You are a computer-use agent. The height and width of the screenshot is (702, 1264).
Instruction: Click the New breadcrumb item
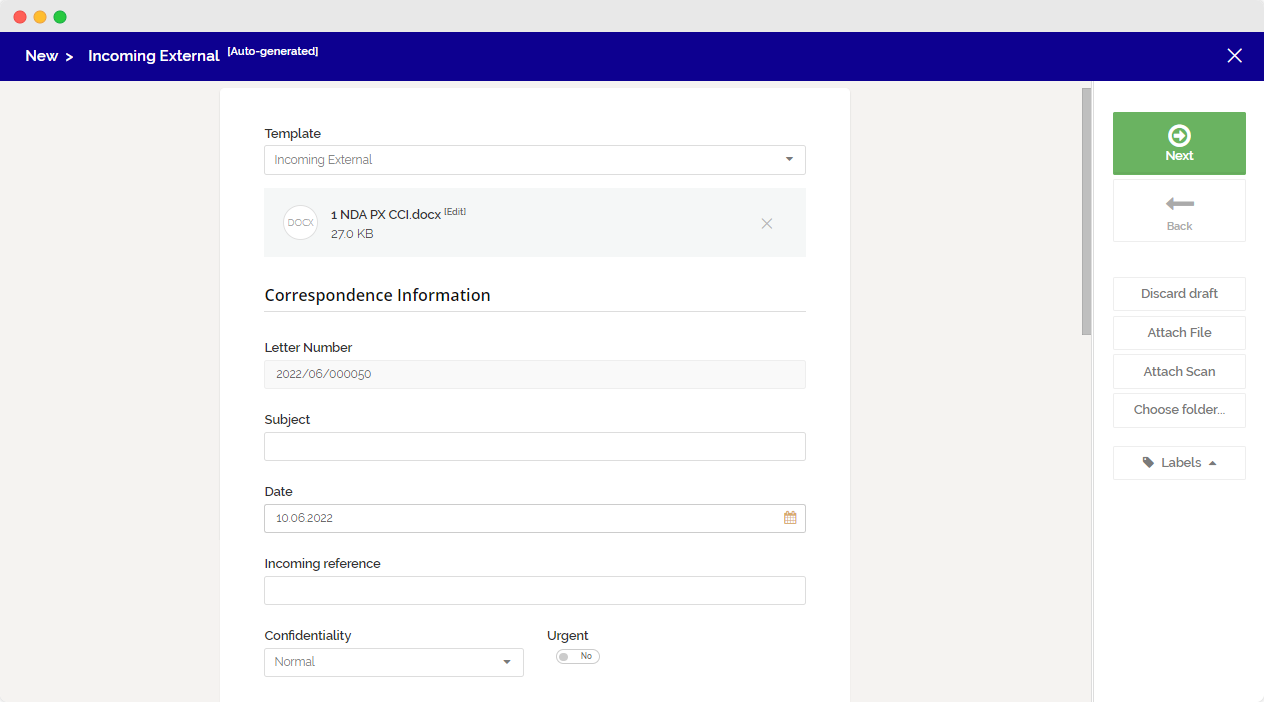pos(41,56)
